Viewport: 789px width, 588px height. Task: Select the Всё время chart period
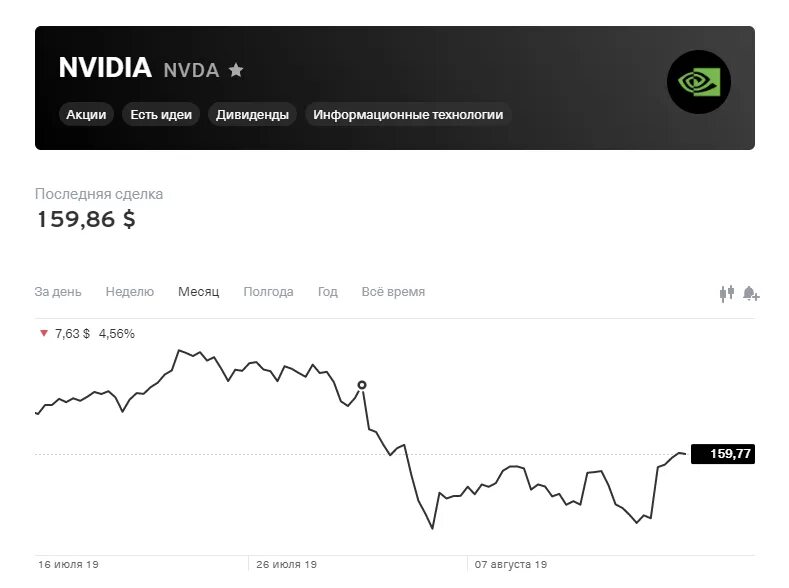tap(393, 292)
